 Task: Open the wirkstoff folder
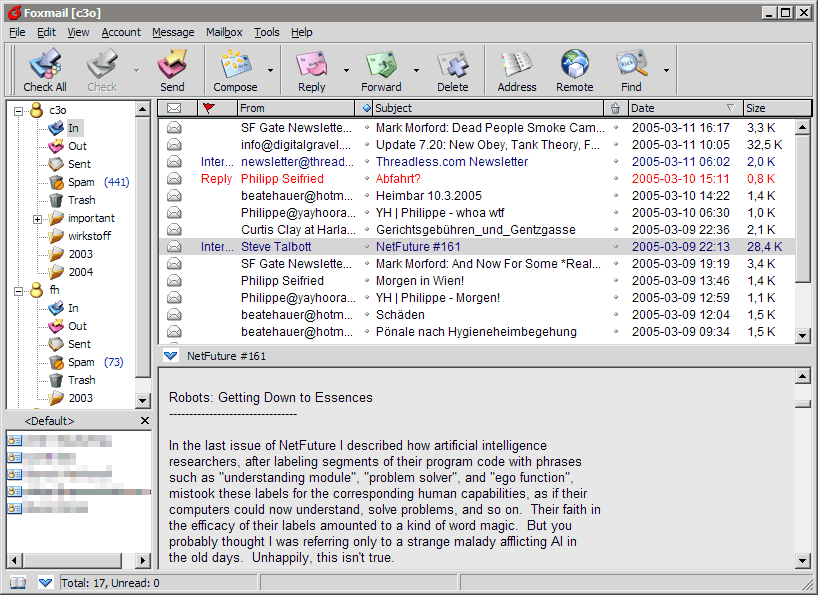(89, 236)
